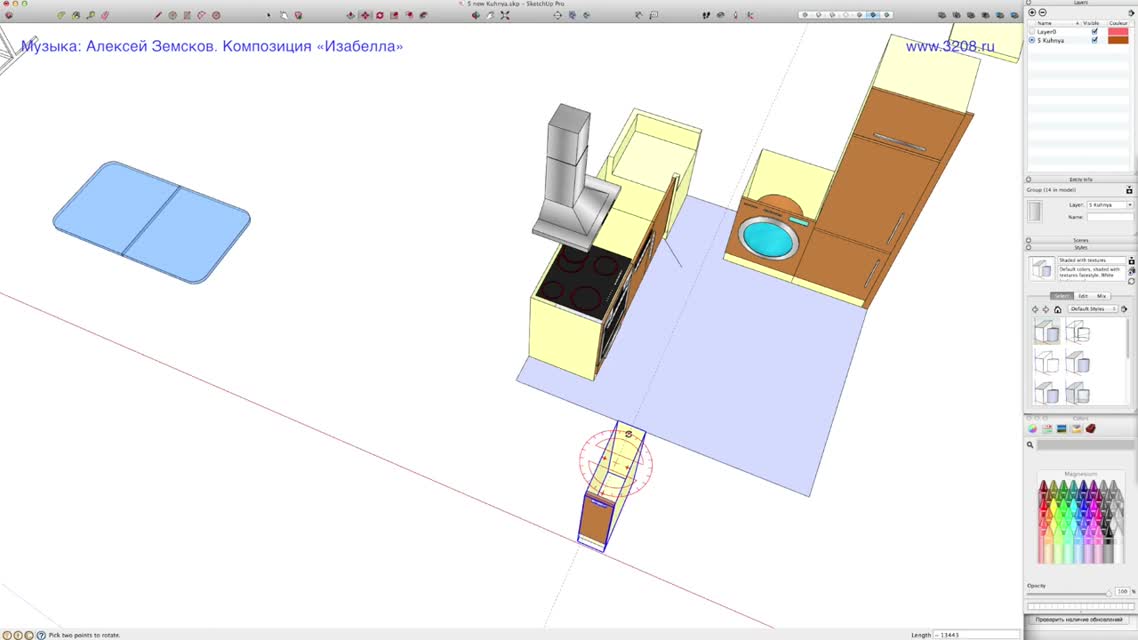The height and width of the screenshot is (640, 1138).
Task: Select the Arc drawing tool
Action: tap(201, 15)
